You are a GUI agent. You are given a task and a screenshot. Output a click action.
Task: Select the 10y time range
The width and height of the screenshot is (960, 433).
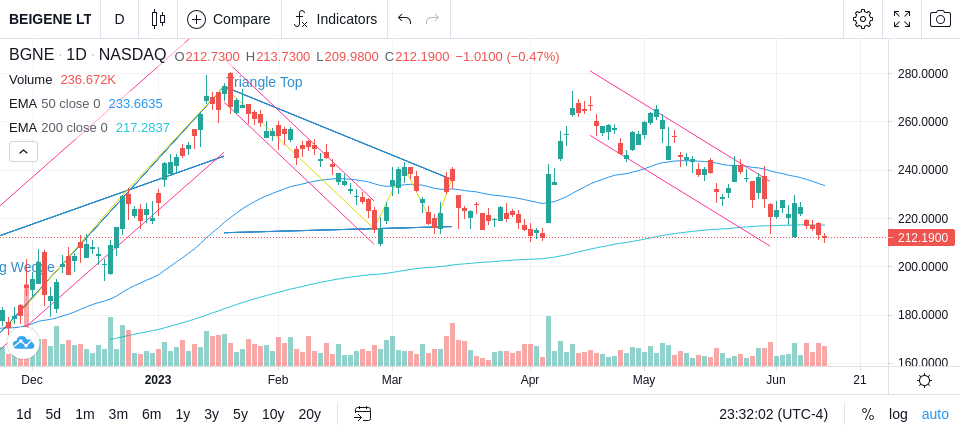click(x=272, y=415)
